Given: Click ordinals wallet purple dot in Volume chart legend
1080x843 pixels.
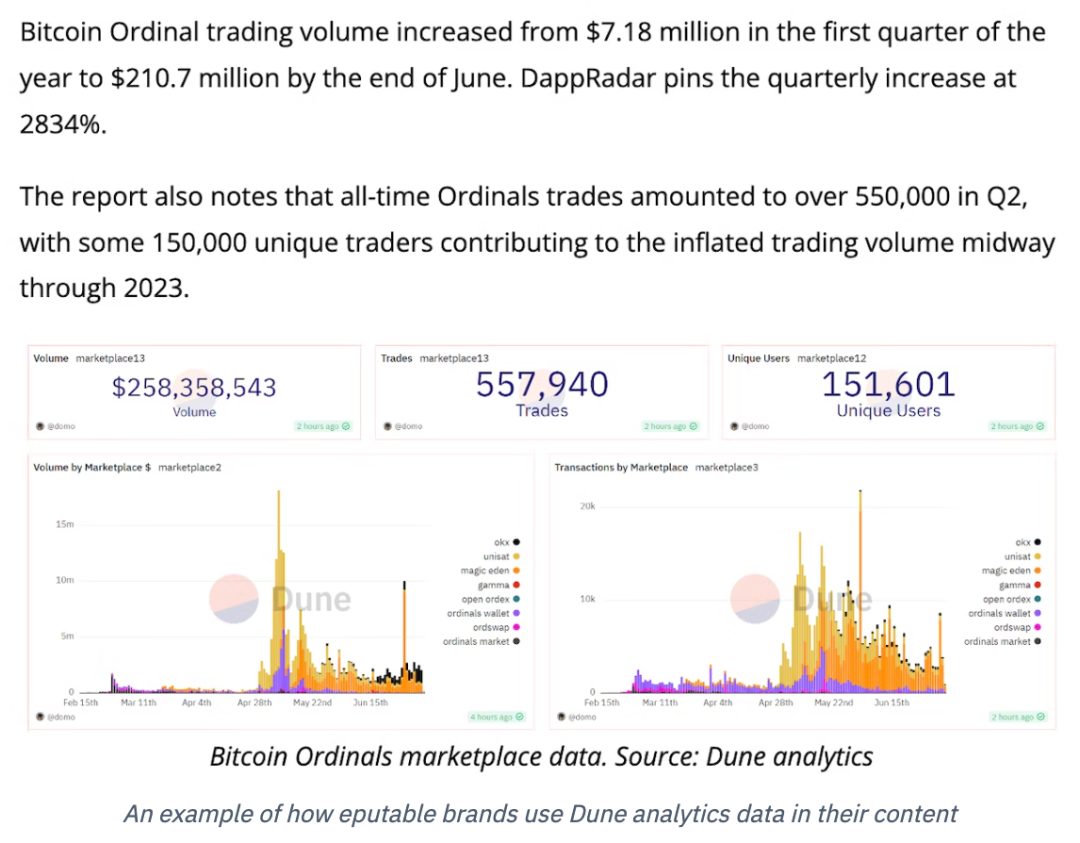Looking at the screenshot, I should (x=516, y=613).
